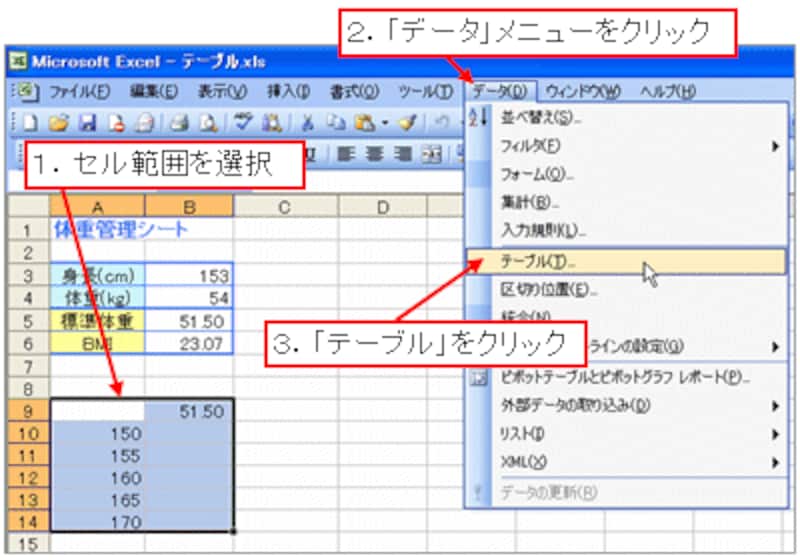Viewport: 800px width, 560px height.
Task: Click the Copy icon
Action: click(336, 123)
